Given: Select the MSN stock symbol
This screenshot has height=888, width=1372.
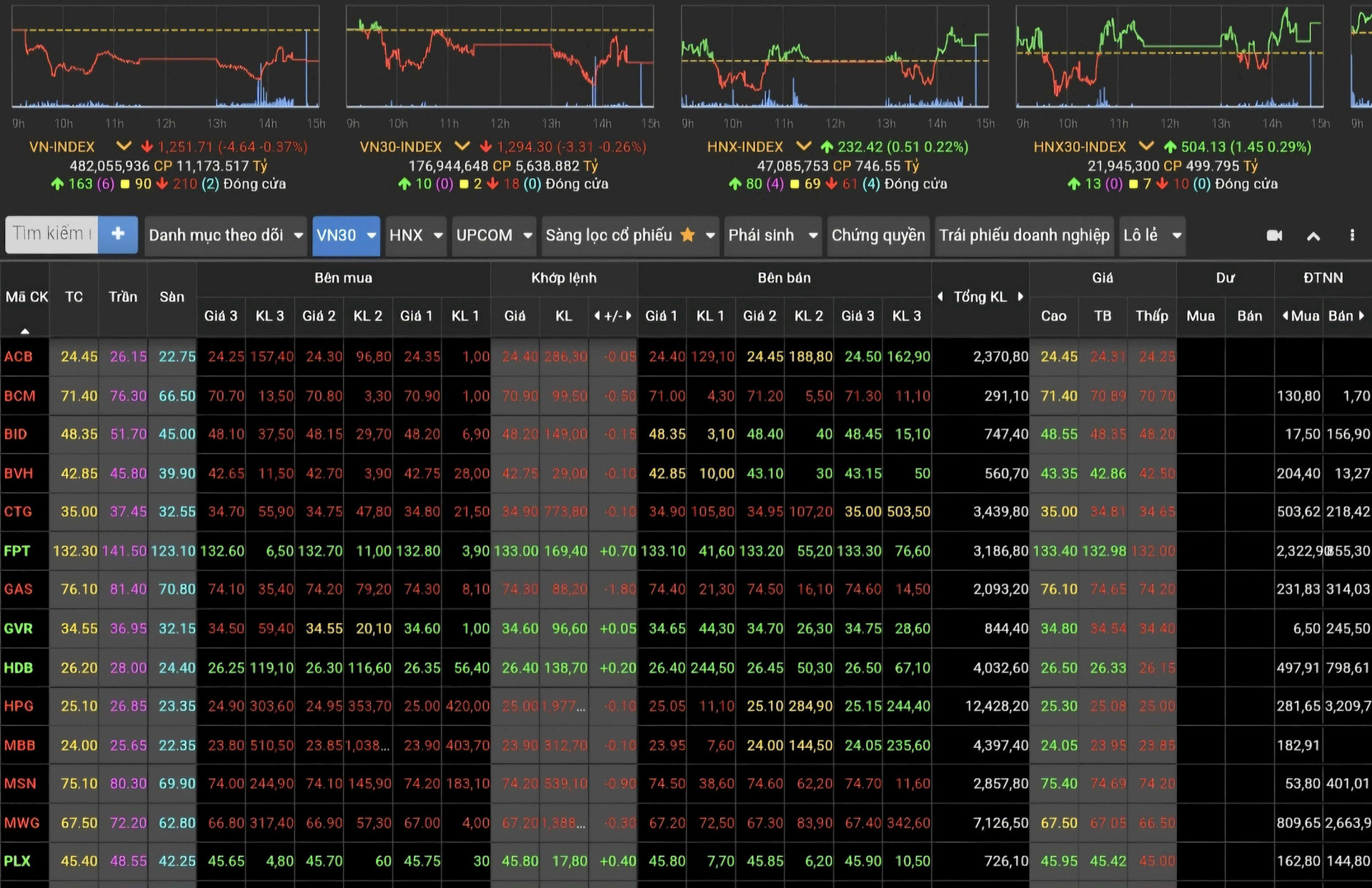Looking at the screenshot, I should 20,784.
